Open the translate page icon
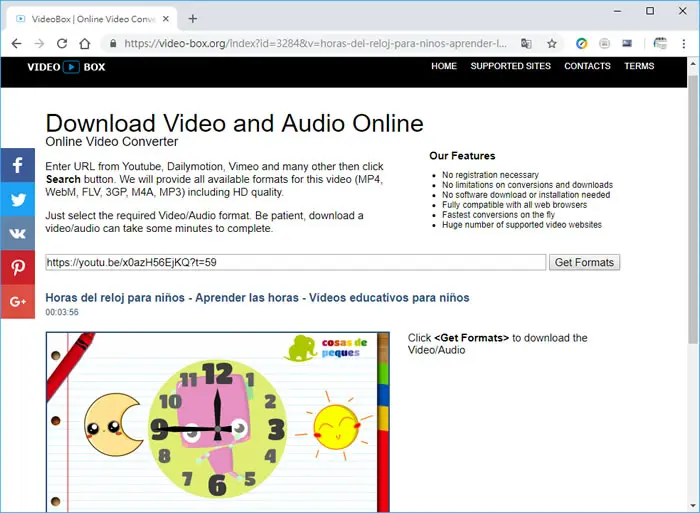The height and width of the screenshot is (513, 700). coord(526,44)
